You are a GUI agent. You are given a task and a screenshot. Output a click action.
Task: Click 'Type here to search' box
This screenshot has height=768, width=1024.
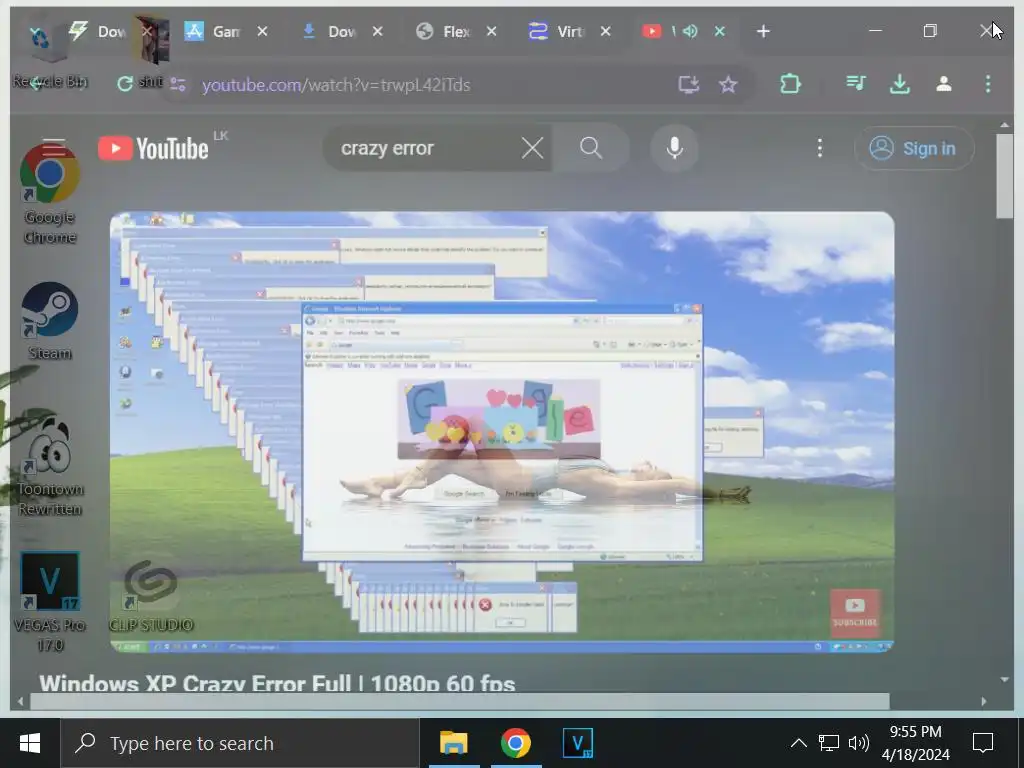[240, 743]
